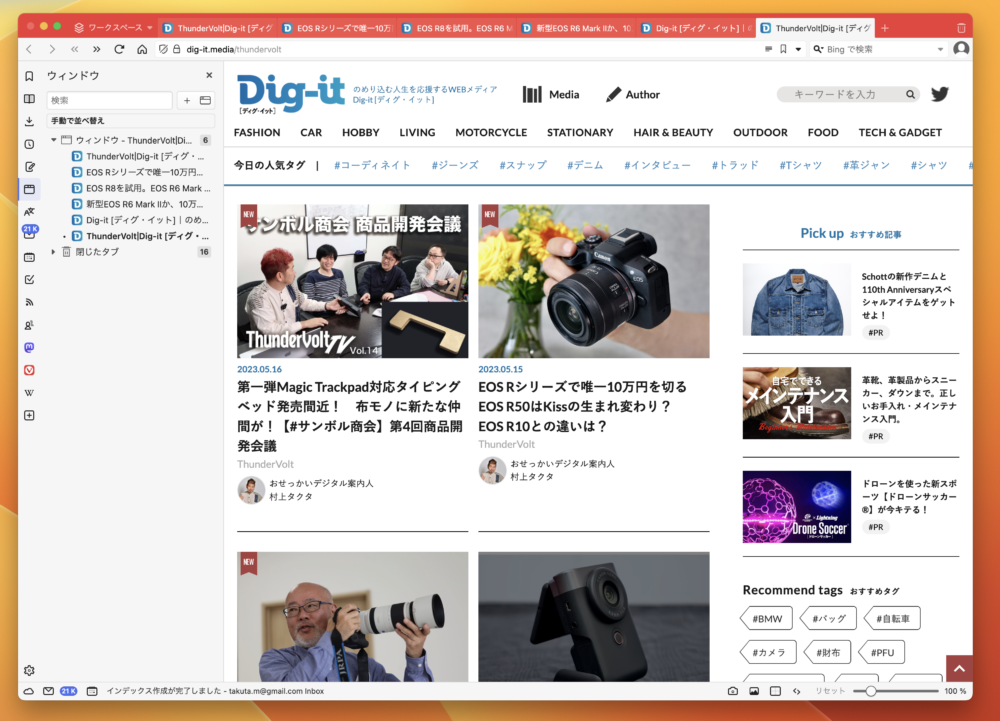1000x721 pixels.
Task: Adjust the page zoom slider in status bar
Action: click(872, 691)
